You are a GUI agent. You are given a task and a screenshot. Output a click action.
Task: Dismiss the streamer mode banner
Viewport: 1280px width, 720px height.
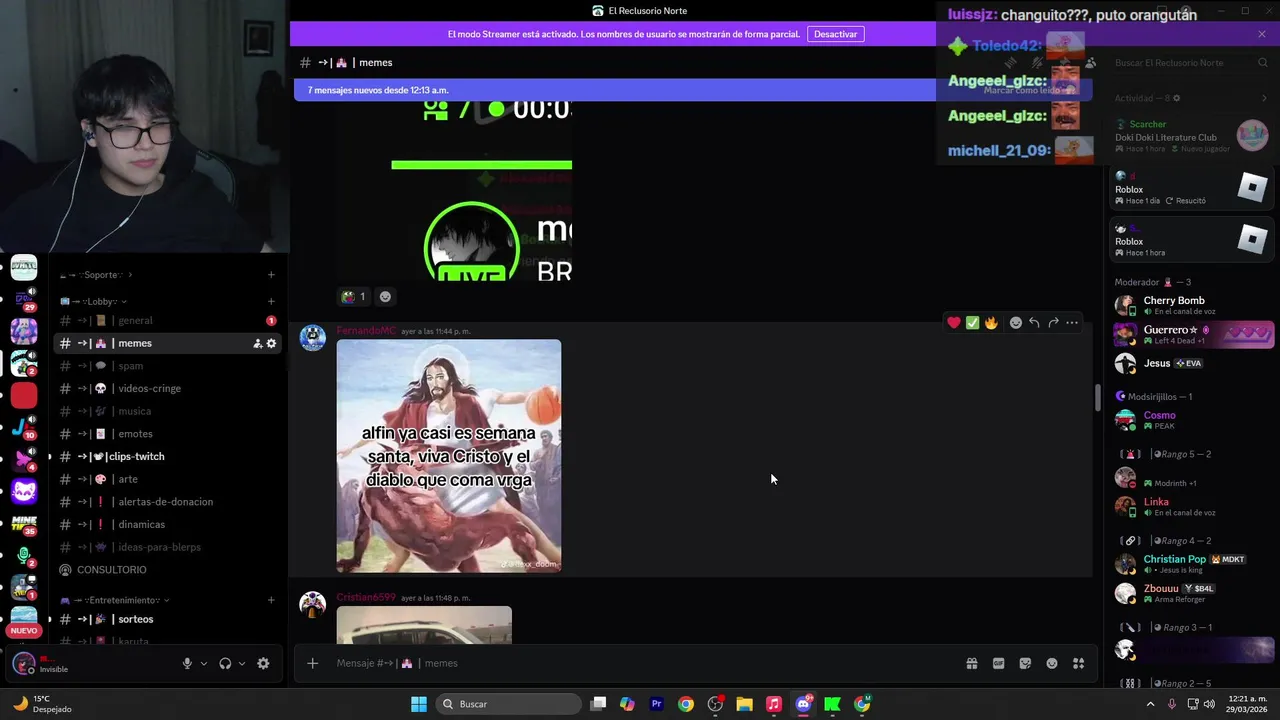1262,34
